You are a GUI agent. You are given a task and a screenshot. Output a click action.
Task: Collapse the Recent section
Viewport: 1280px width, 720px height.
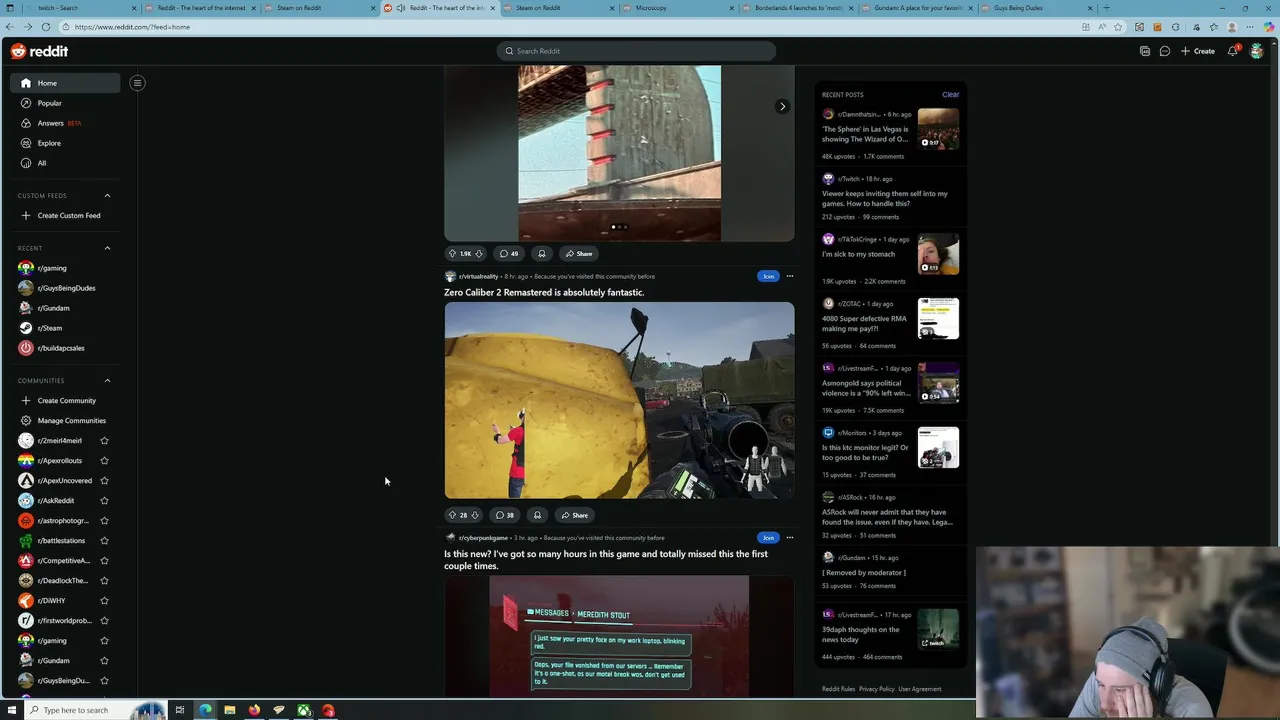[107, 248]
